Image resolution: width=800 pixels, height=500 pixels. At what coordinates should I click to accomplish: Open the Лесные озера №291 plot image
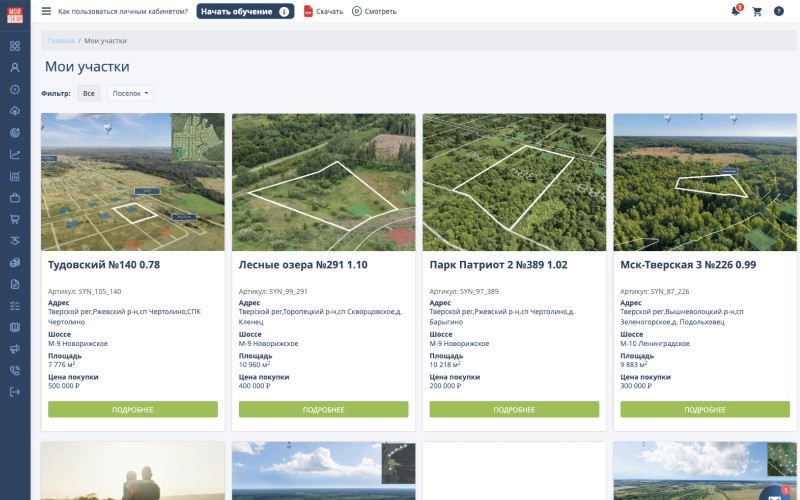pyautogui.click(x=323, y=181)
